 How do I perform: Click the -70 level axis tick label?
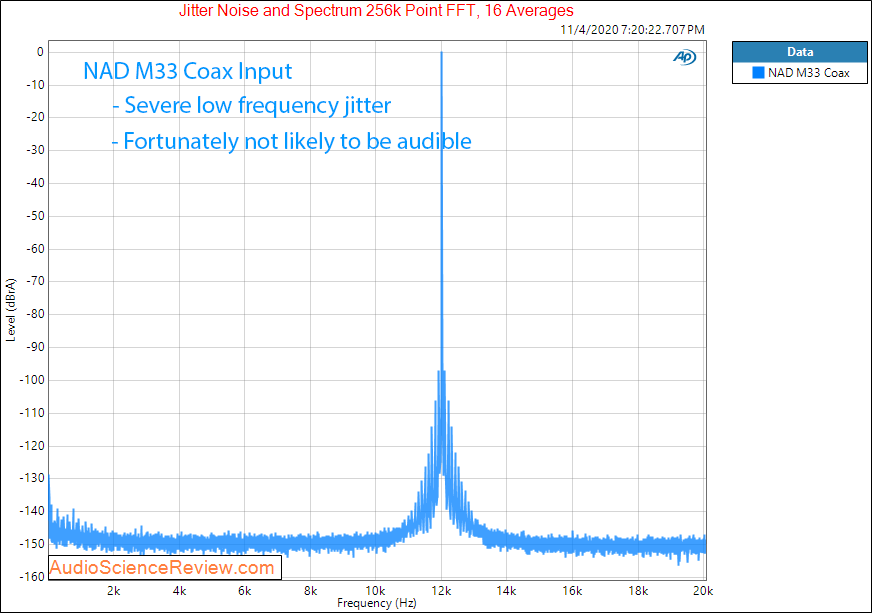pyautogui.click(x=35, y=281)
